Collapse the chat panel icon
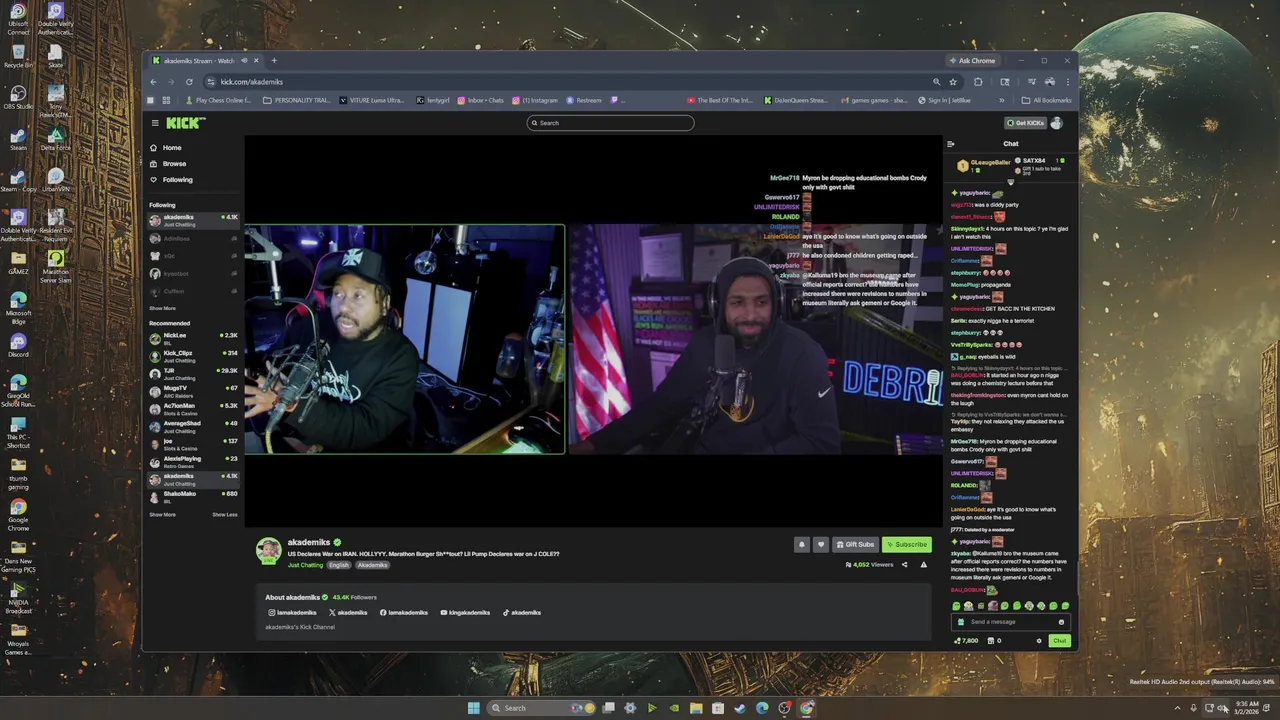Viewport: 1280px width, 720px height. click(x=951, y=144)
